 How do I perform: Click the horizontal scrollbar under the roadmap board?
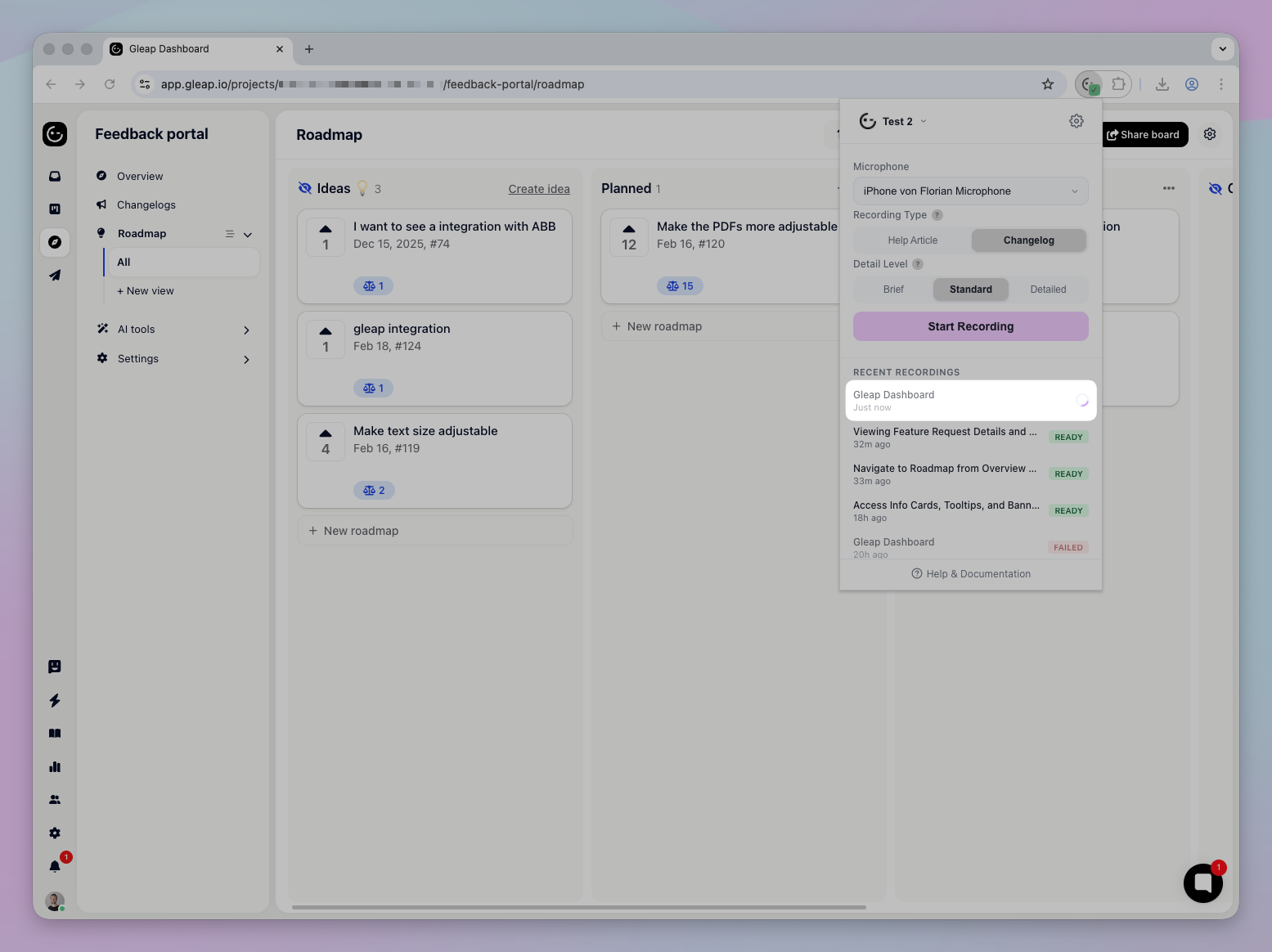tap(579, 907)
